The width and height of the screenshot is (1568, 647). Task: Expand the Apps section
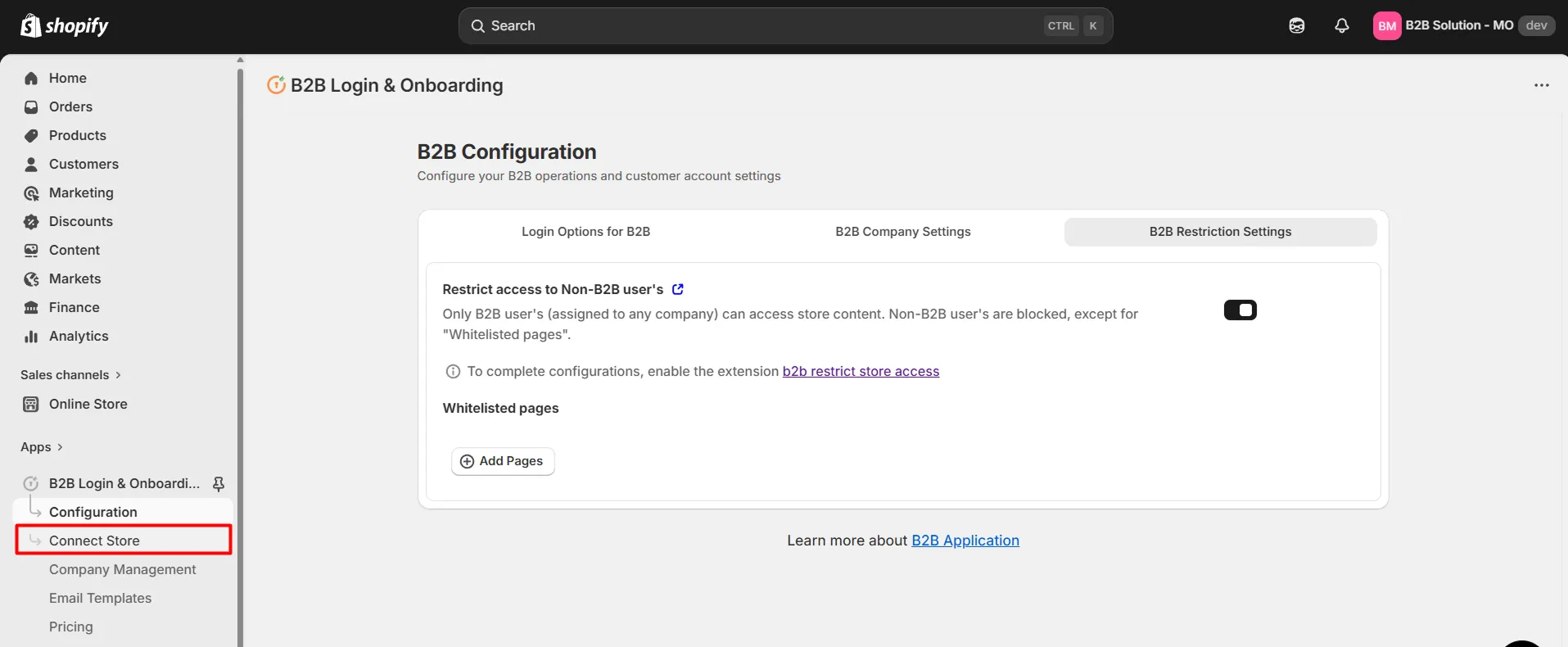[42, 447]
